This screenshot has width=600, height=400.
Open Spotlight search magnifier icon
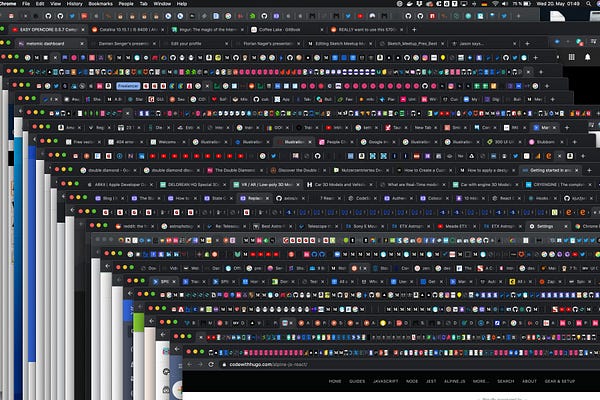pos(589,3)
